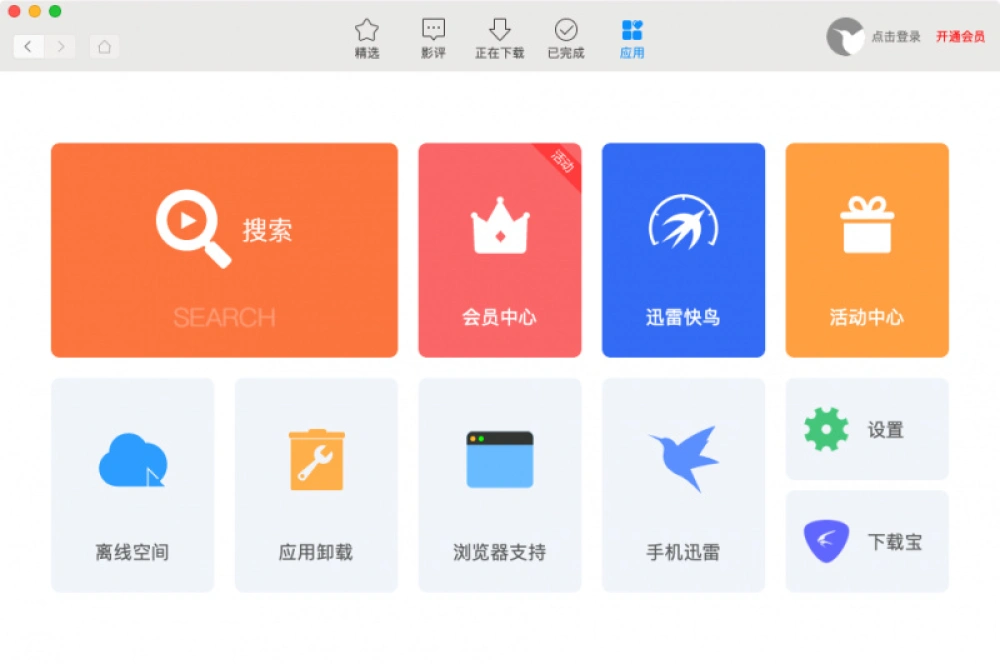Click the crown icon in 会员中心
1000x664 pixels.
pos(500,225)
